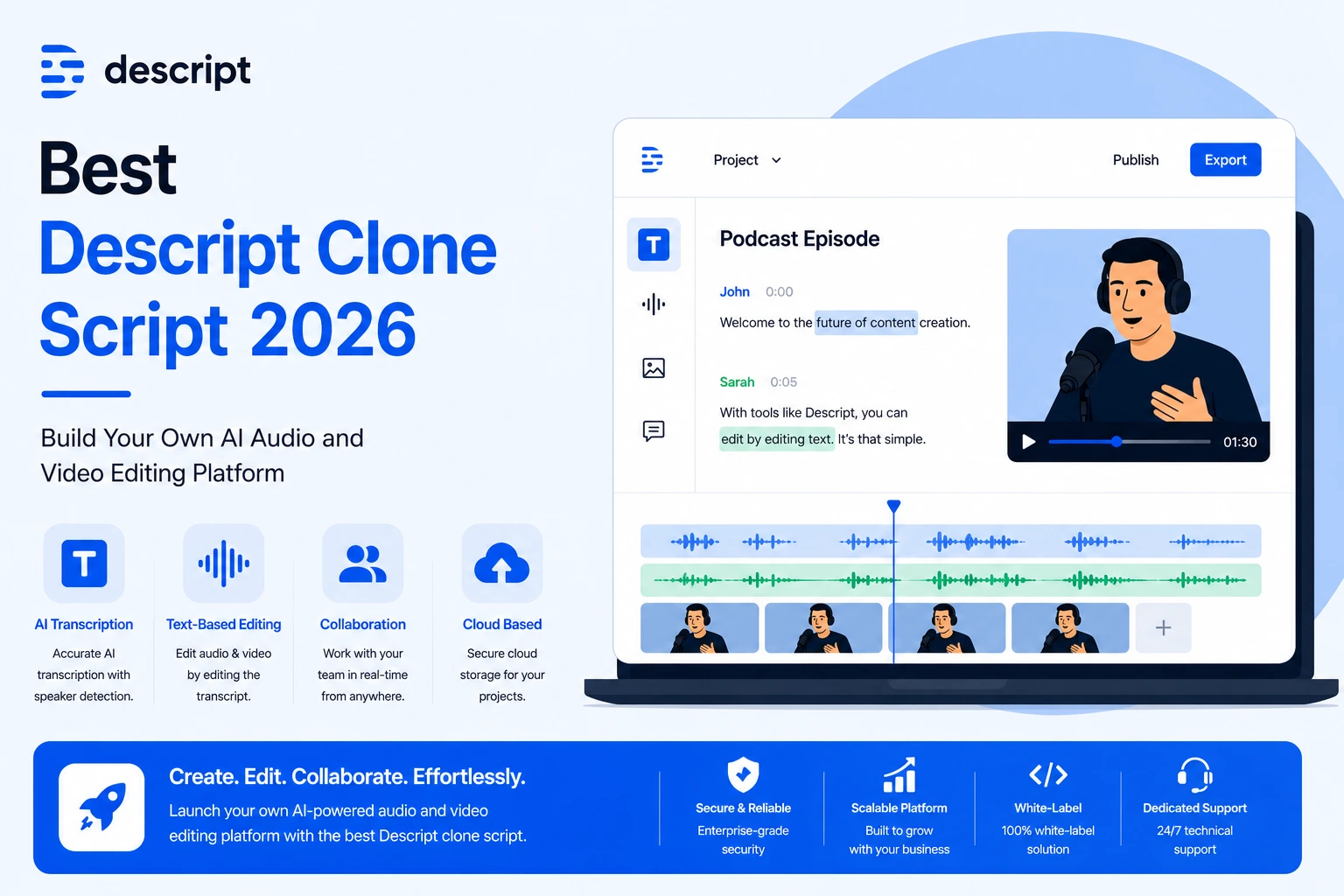The height and width of the screenshot is (896, 1344).
Task: Click the Collaboration people icon
Action: pos(363,563)
